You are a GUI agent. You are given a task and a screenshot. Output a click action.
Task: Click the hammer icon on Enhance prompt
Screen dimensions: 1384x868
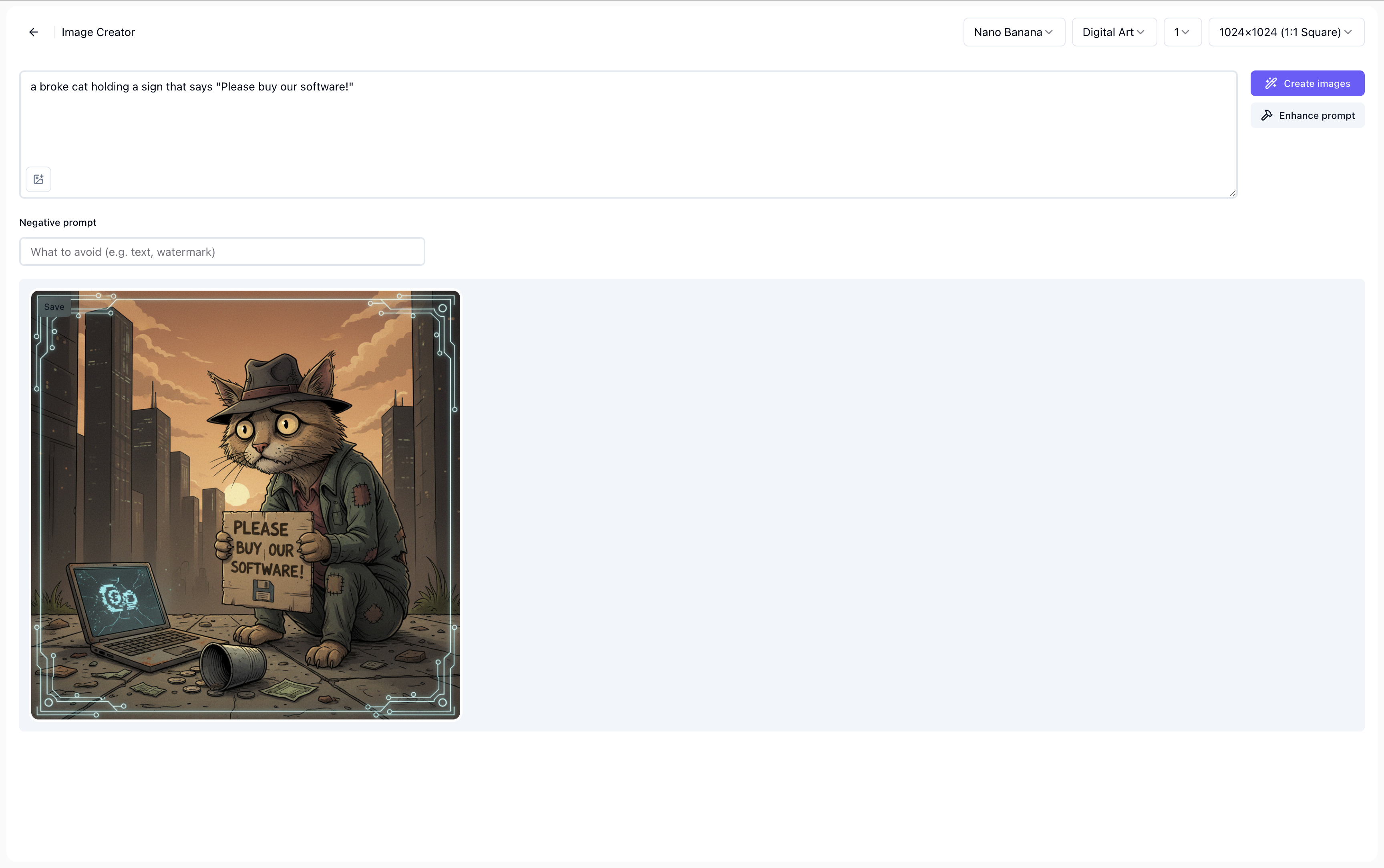[x=1266, y=115]
